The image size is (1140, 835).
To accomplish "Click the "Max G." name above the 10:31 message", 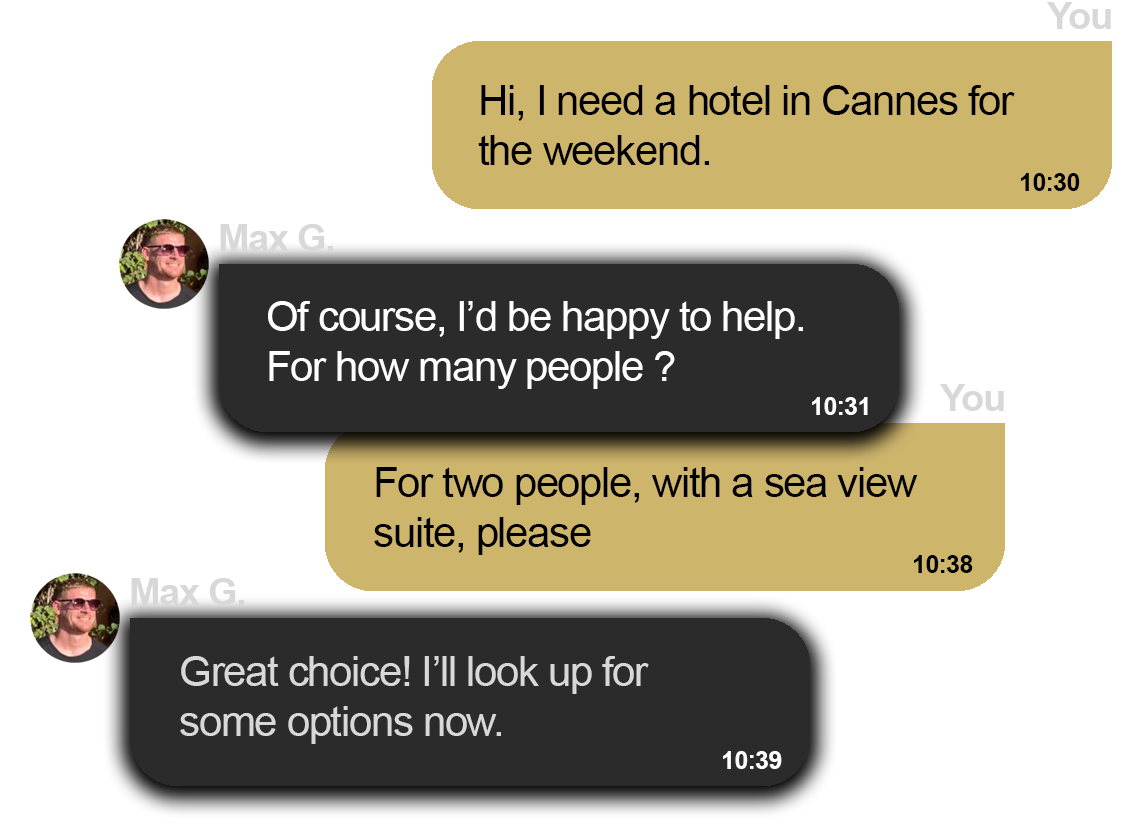I will pyautogui.click(x=276, y=239).
